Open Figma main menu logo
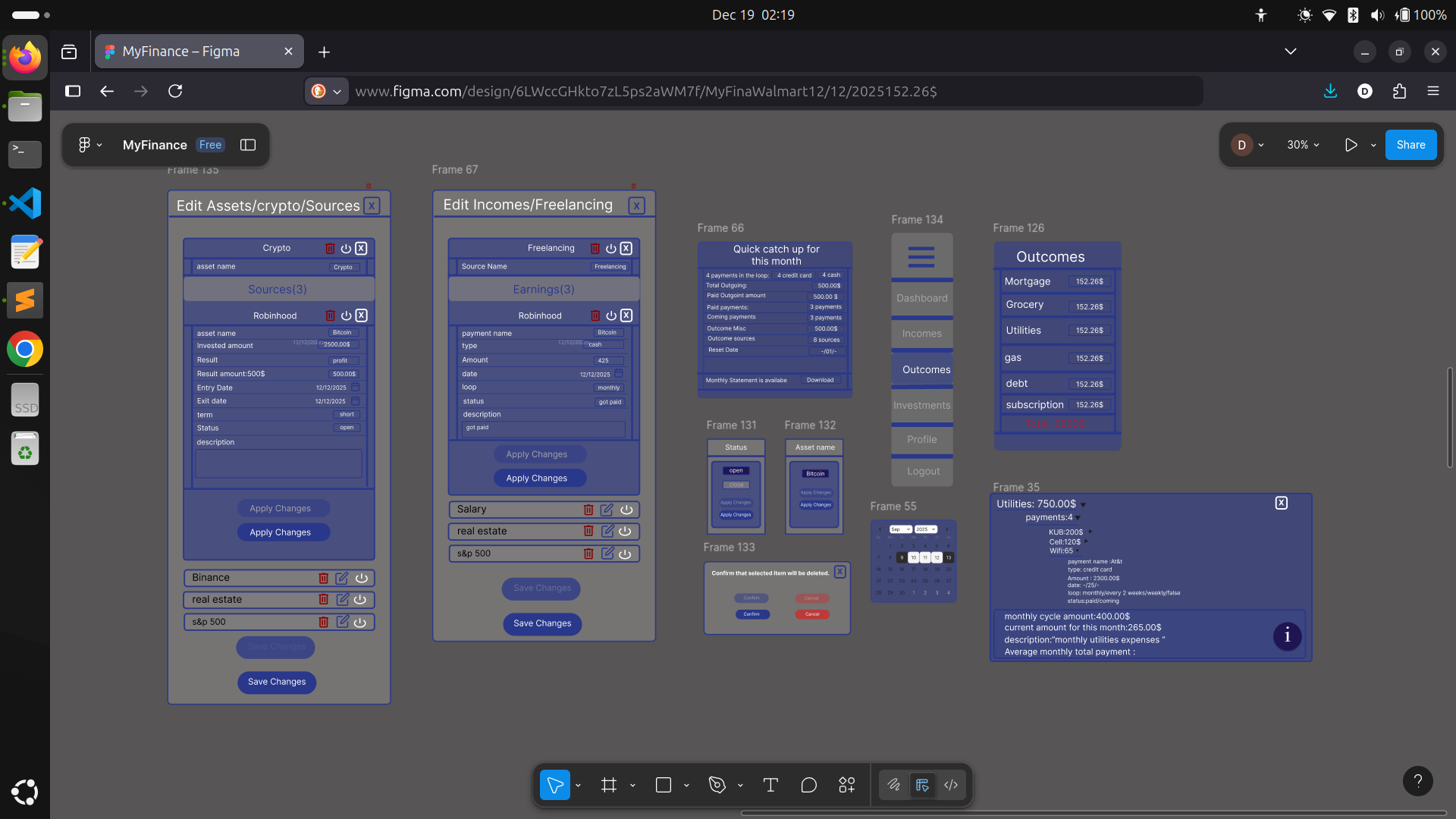Viewport: 1456px width, 819px height. point(85,145)
